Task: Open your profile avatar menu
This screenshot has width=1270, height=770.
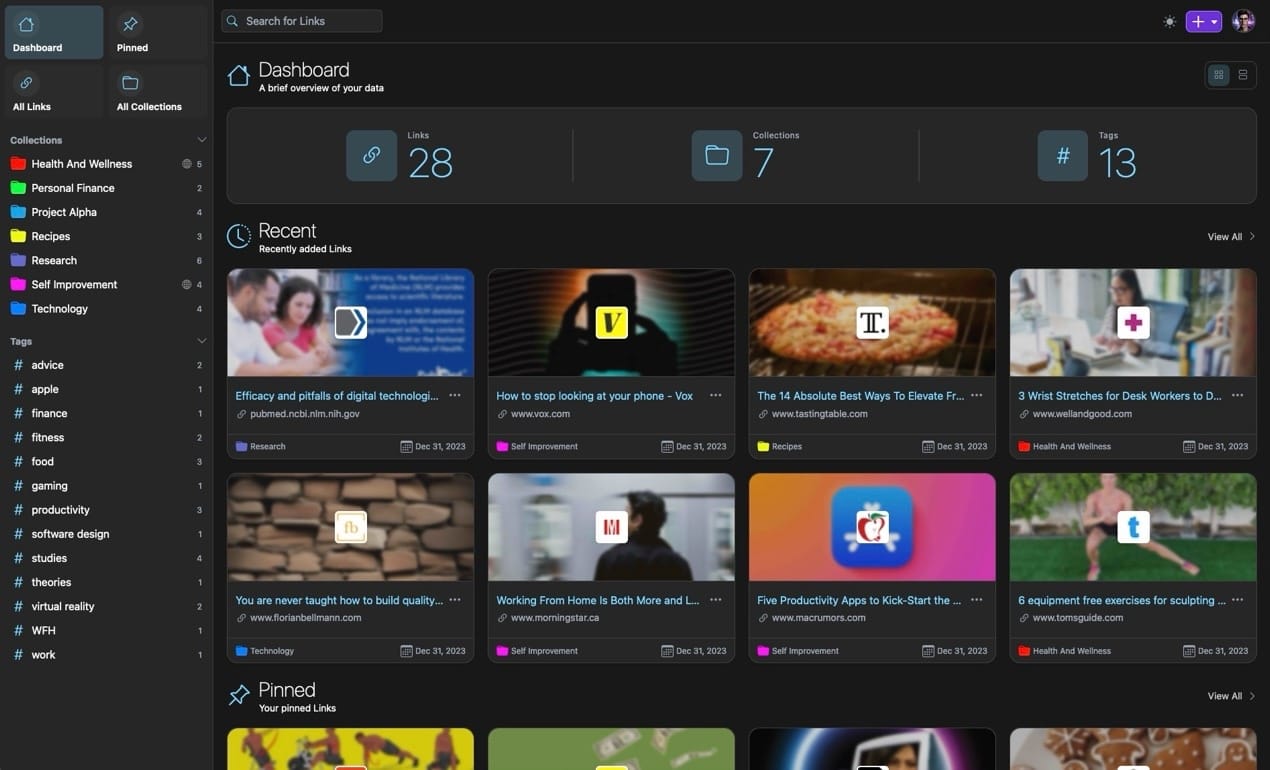Action: click(x=1242, y=20)
